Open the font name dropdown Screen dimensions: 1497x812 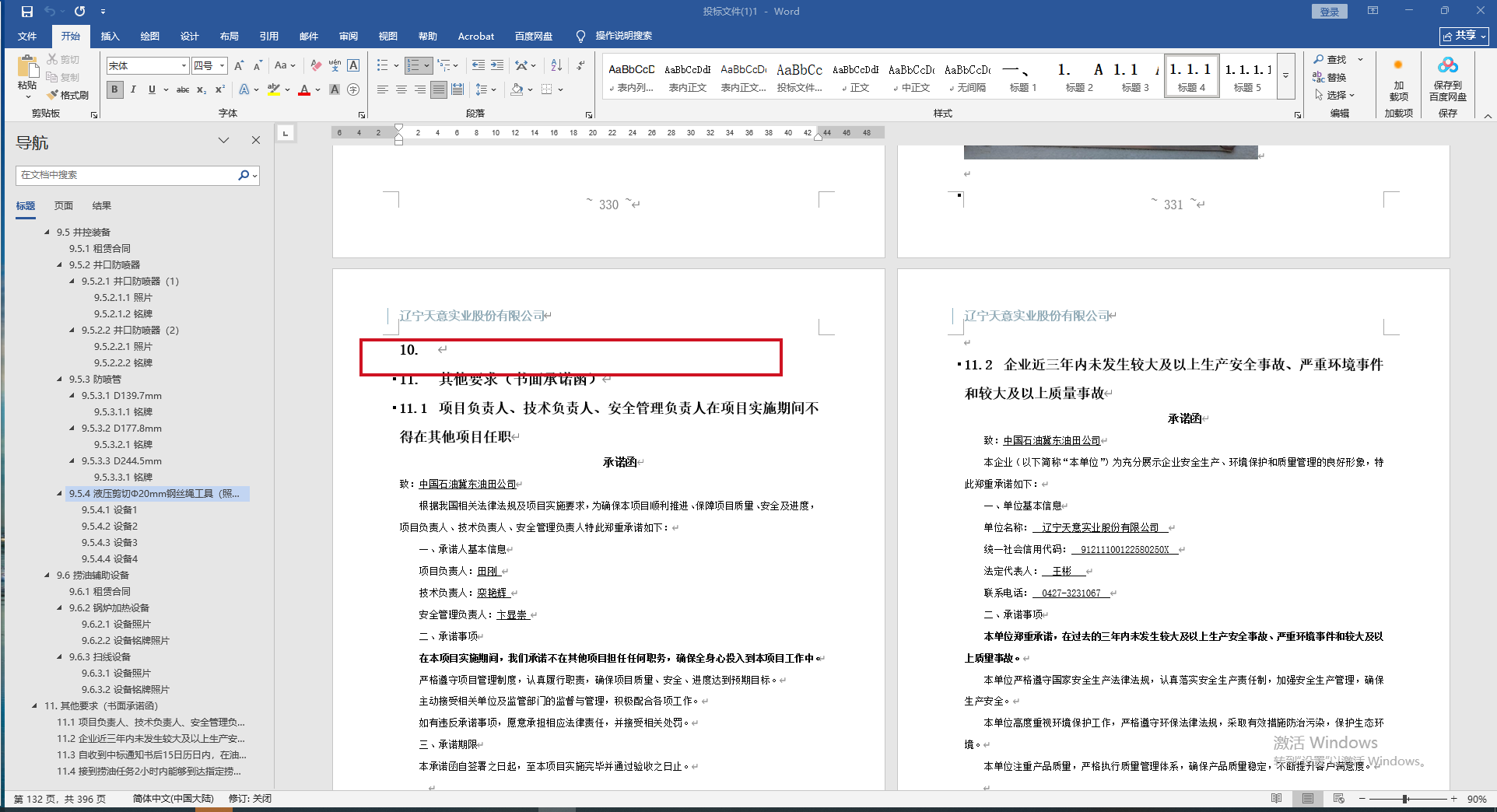184,66
